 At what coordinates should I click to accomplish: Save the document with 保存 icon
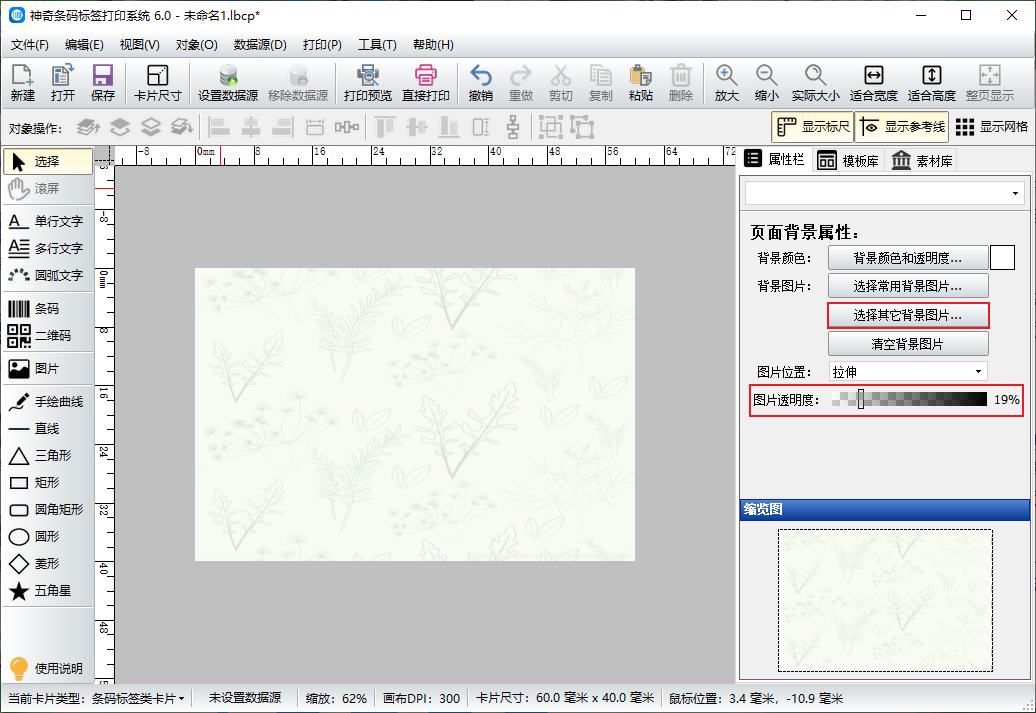(x=103, y=83)
